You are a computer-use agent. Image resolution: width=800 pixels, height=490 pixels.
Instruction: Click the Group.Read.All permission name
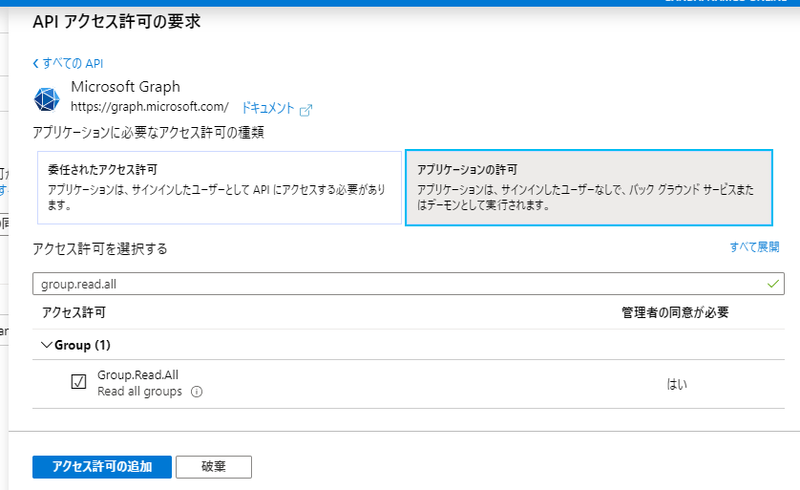coord(138,375)
